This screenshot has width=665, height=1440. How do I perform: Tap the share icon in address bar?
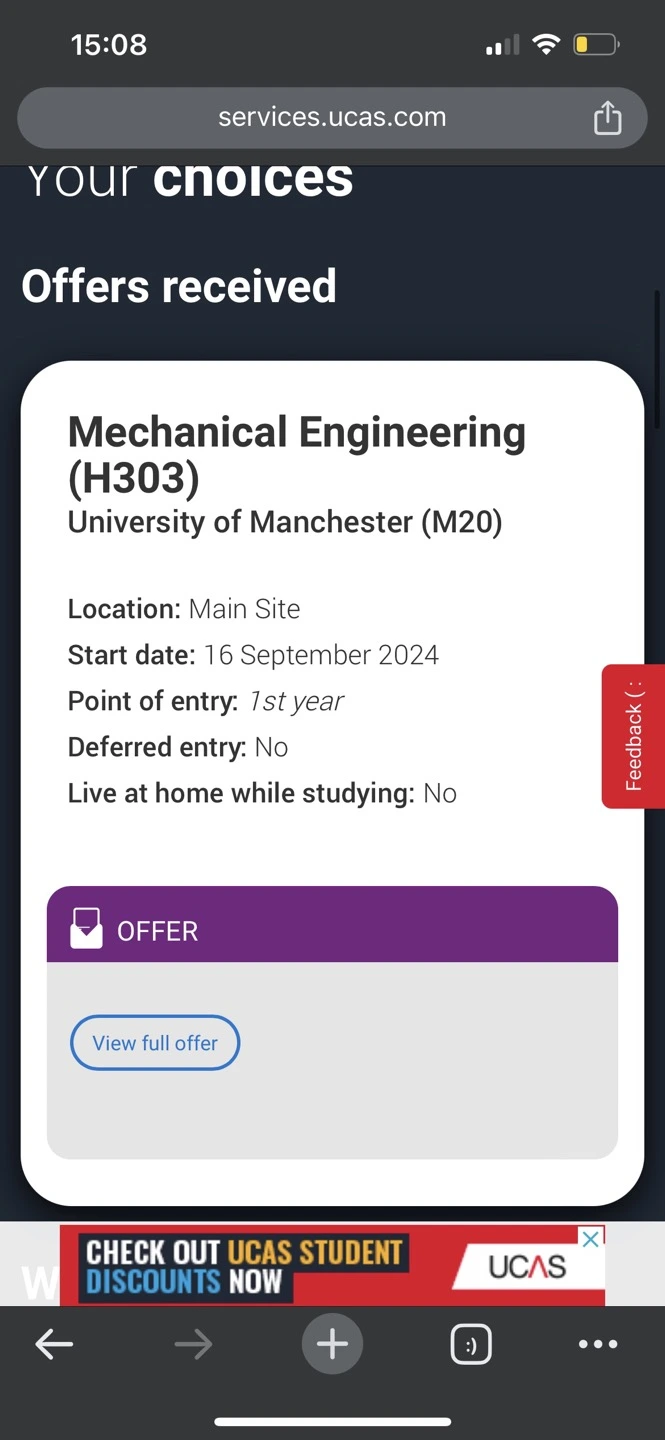[607, 118]
